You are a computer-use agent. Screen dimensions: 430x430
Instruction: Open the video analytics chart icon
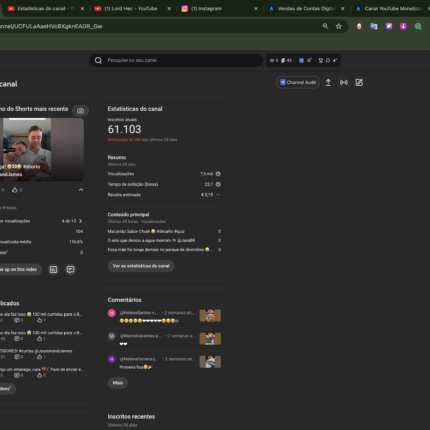pos(53,269)
